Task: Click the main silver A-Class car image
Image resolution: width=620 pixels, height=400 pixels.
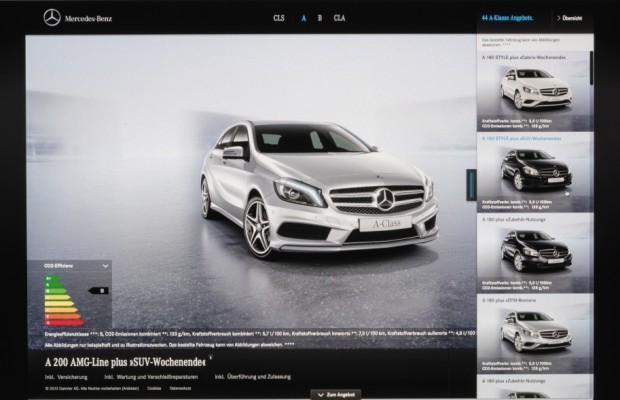Action: [319, 190]
